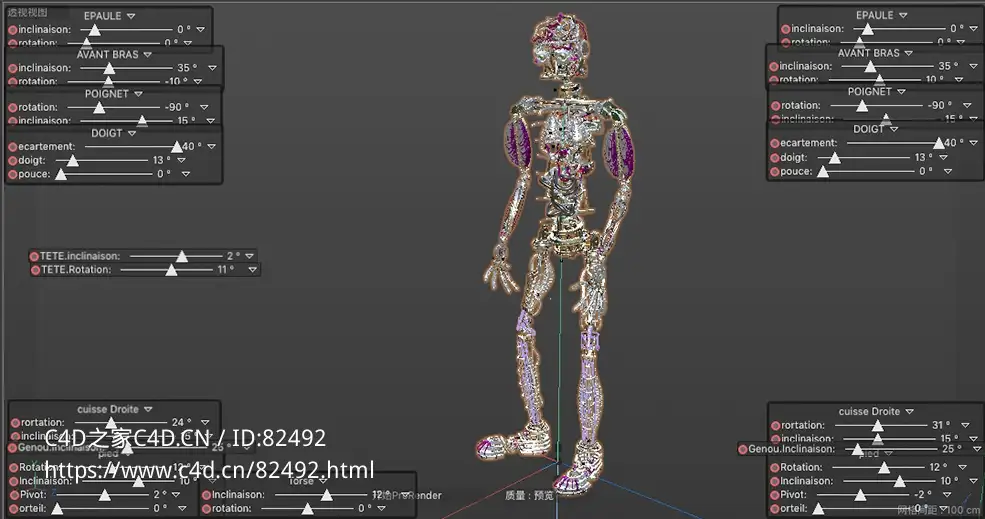The image size is (985, 519).
Task: Click keyframe dot beside rortation 31°
Action: [775, 426]
